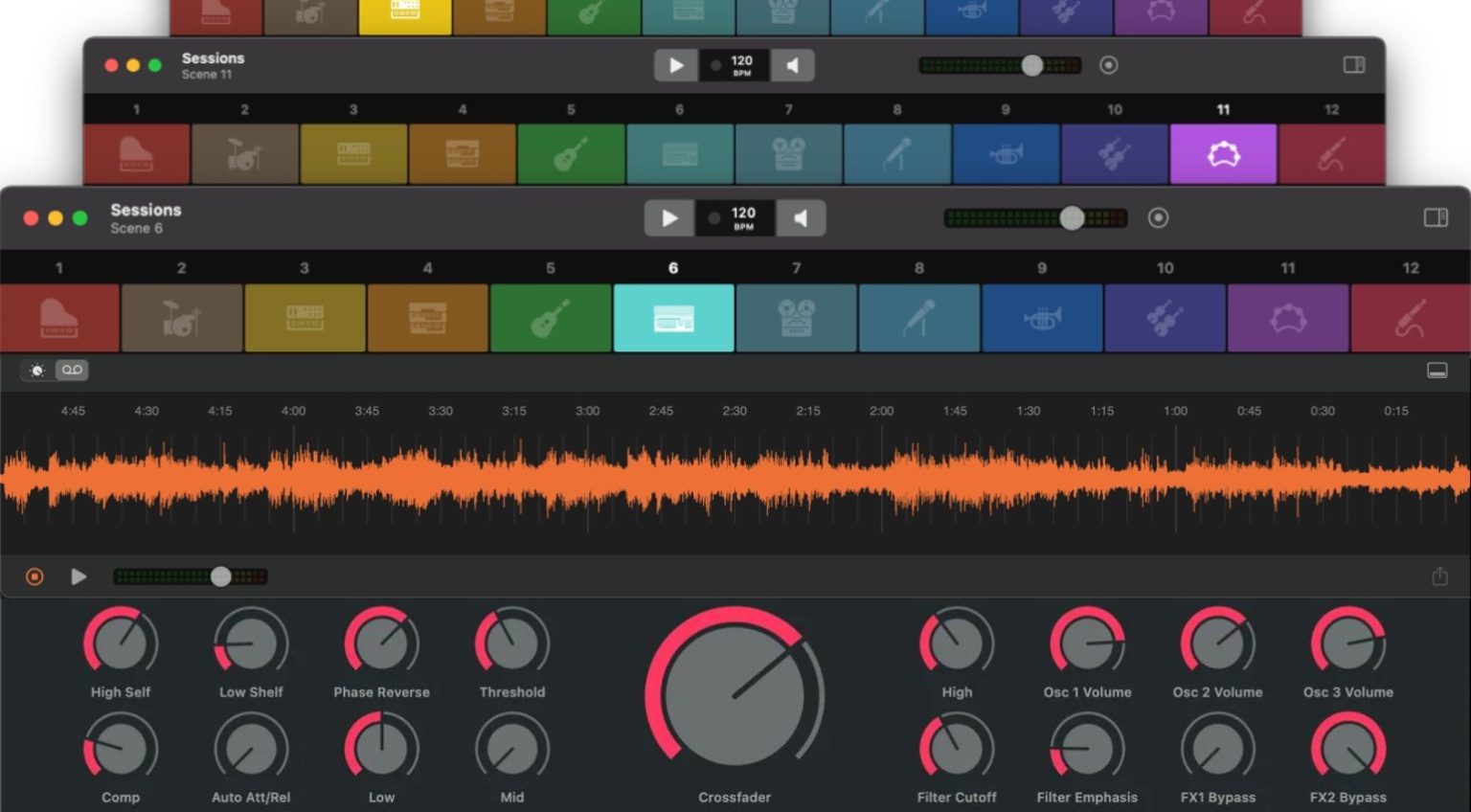Adjust the volume slider in the top bar
This screenshot has width=1471, height=812.
coord(1071,217)
